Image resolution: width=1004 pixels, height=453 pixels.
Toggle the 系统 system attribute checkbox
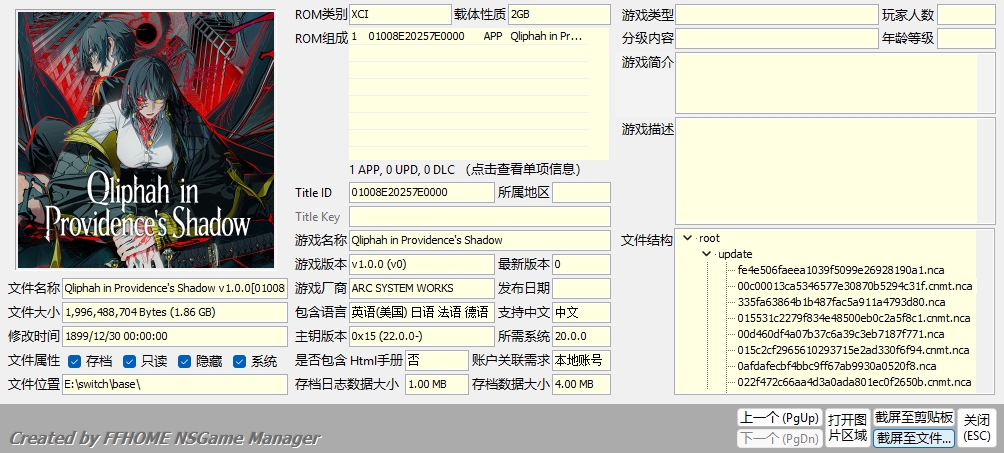[239, 361]
